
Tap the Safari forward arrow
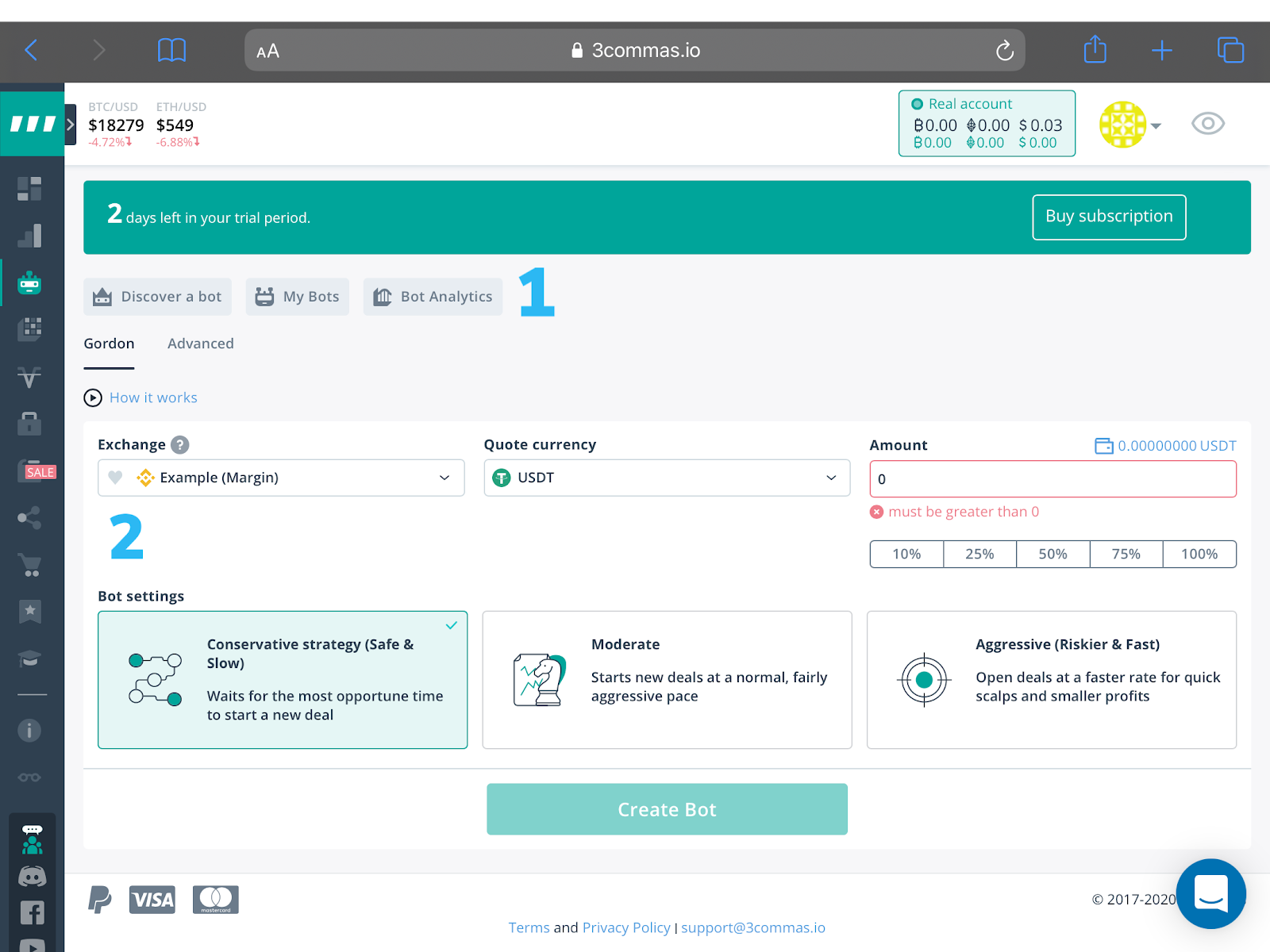pyautogui.click(x=98, y=51)
